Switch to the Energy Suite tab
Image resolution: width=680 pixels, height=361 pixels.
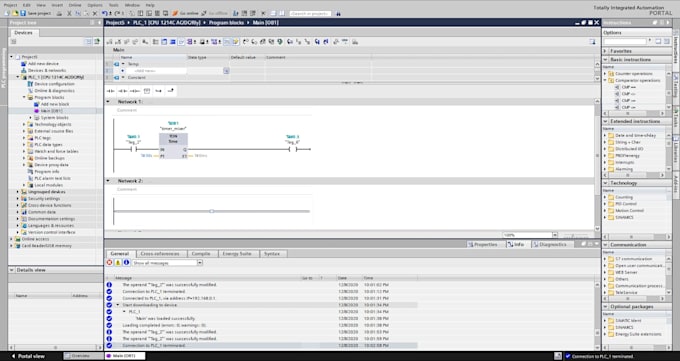tap(237, 253)
